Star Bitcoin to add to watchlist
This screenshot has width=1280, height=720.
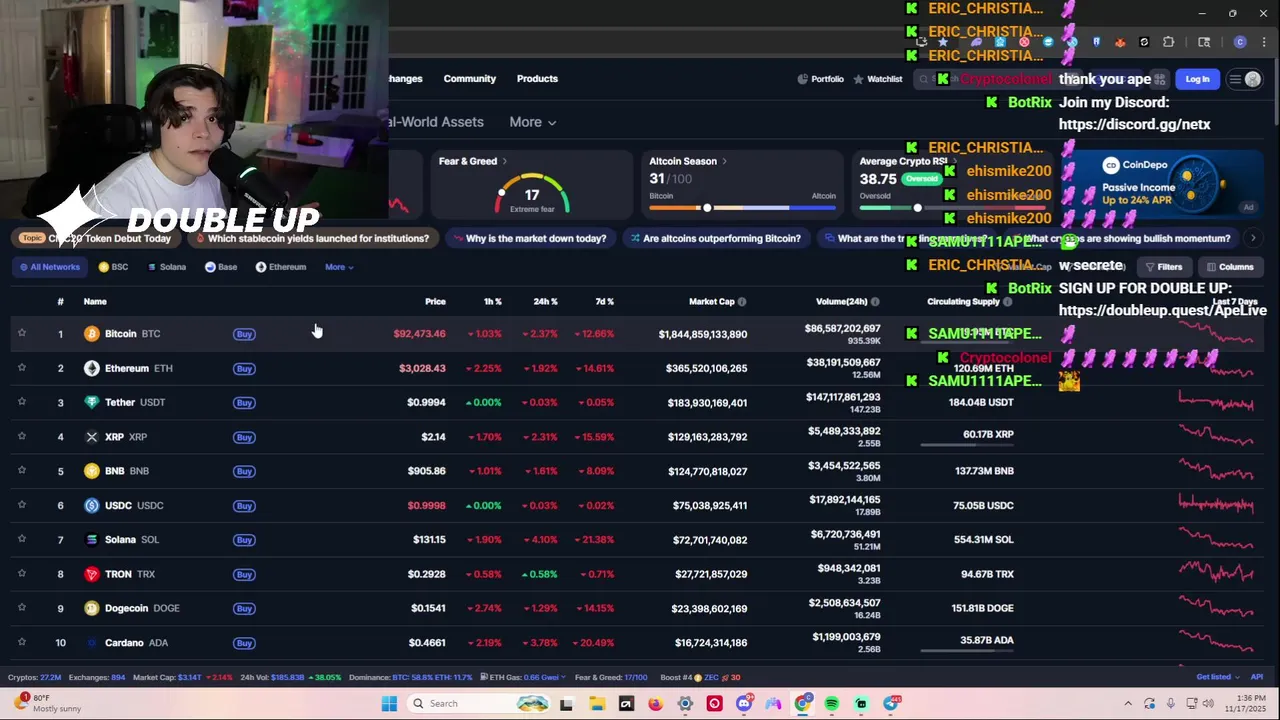[x=22, y=333]
